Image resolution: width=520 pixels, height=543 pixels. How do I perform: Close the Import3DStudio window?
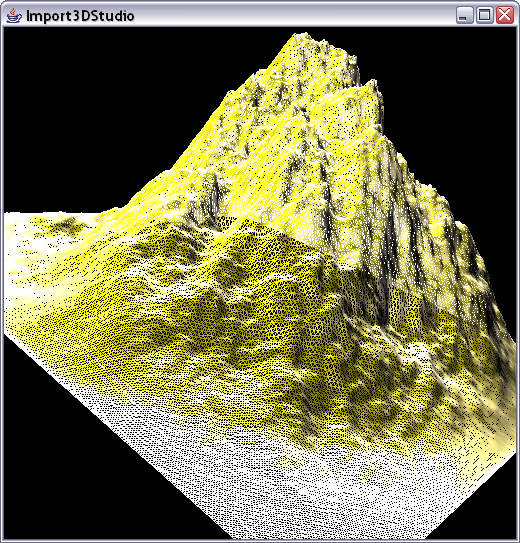point(505,16)
